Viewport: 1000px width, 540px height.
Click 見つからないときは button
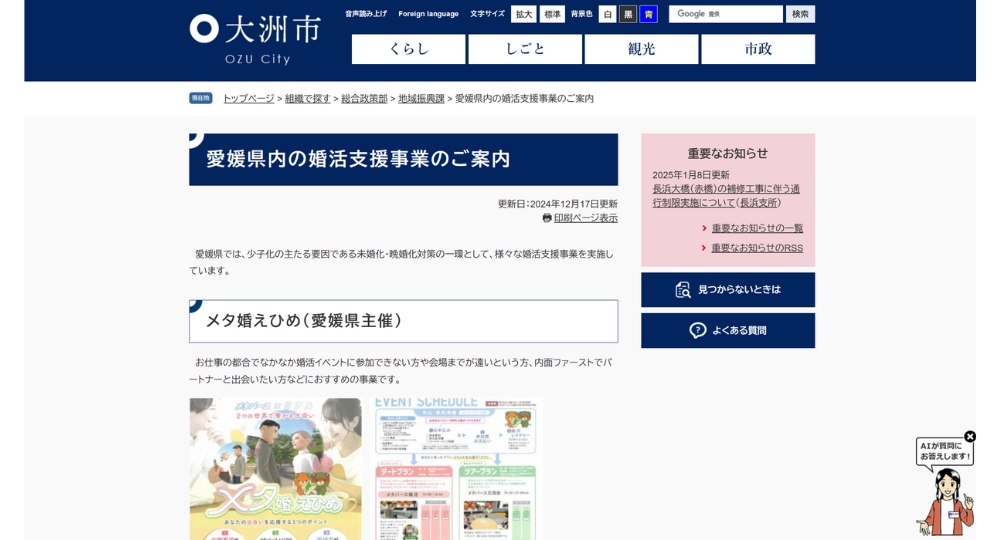click(x=728, y=289)
